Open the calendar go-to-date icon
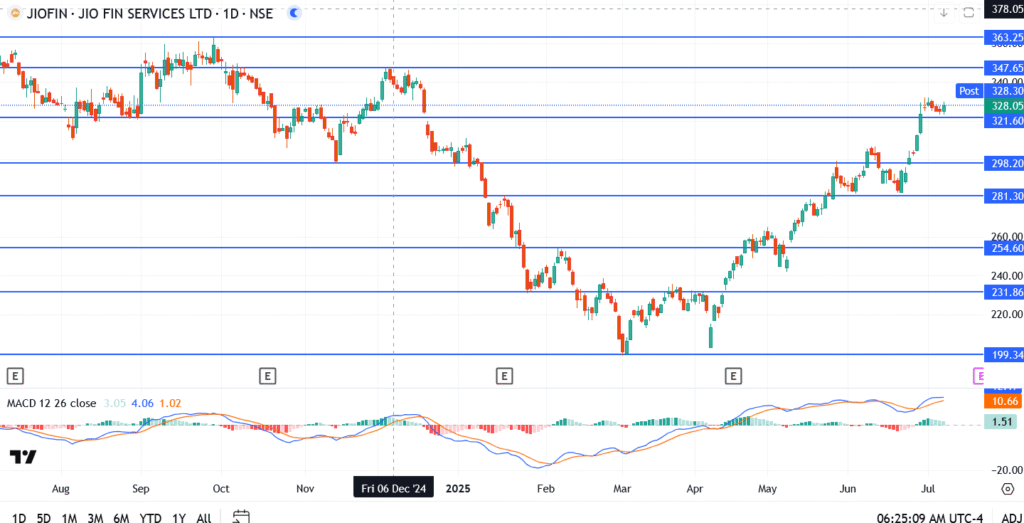The image size is (1024, 523). pyautogui.click(x=240, y=517)
